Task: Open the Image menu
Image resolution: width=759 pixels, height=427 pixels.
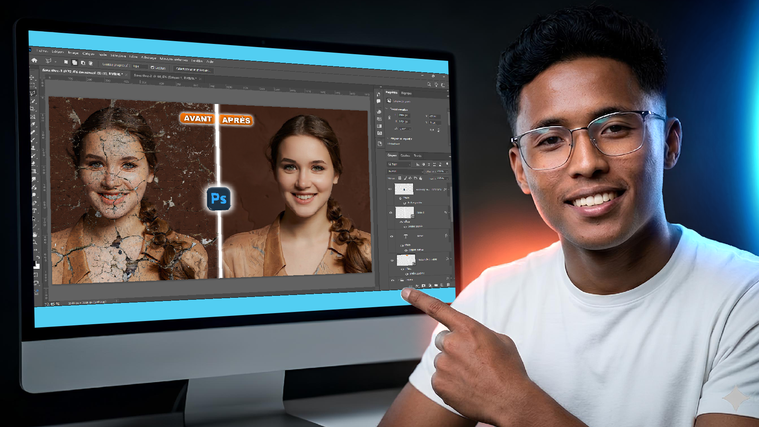Action: (73, 53)
